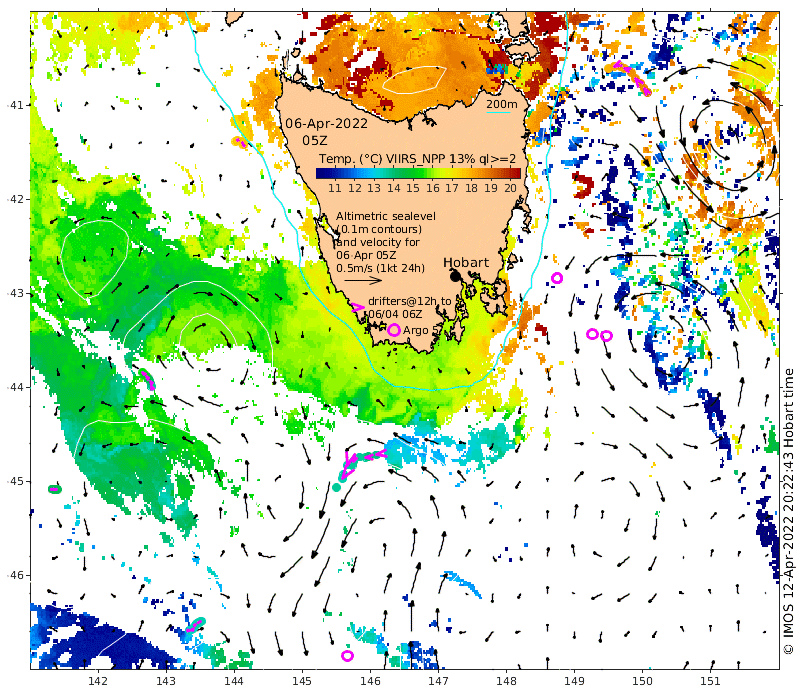Viewport: 800px width, 700px height.
Task: Click the temperature color scale bar
Action: [x=418, y=173]
